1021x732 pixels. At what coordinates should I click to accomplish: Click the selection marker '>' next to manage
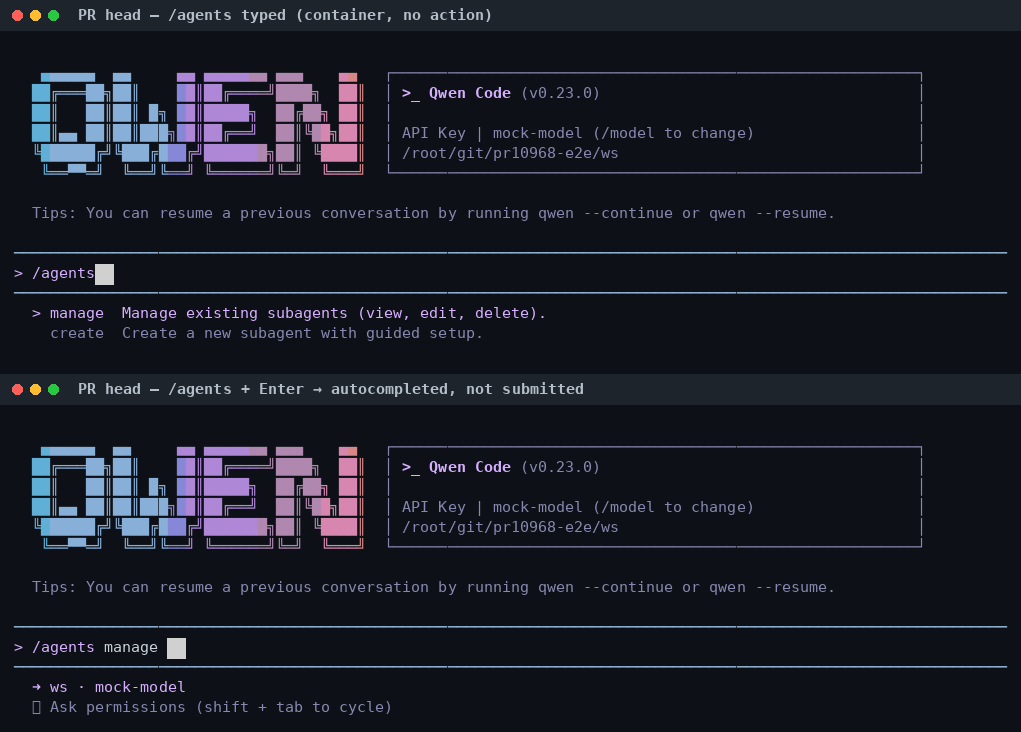[x=36, y=313]
